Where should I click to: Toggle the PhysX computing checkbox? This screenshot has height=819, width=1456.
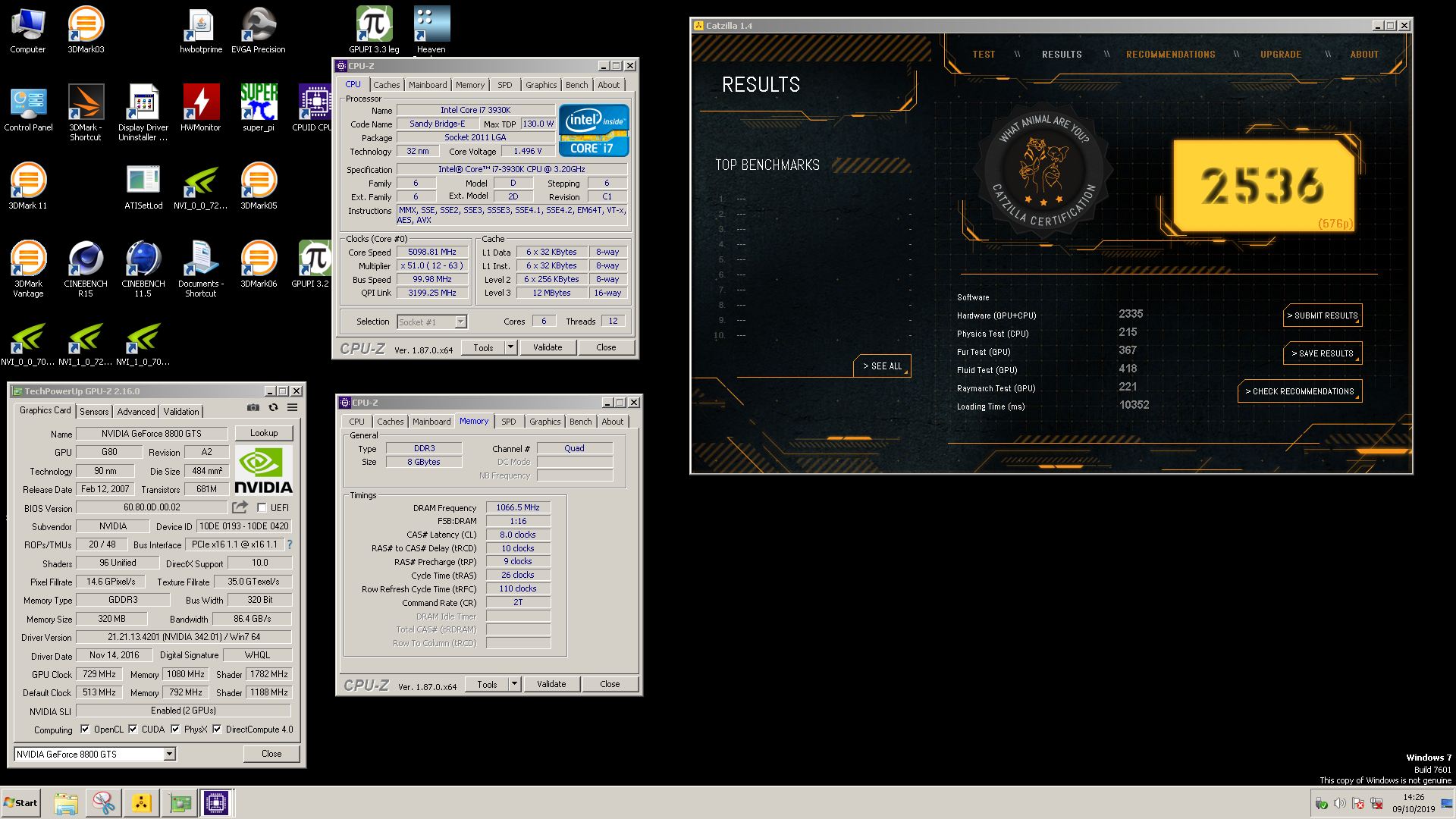pos(175,729)
